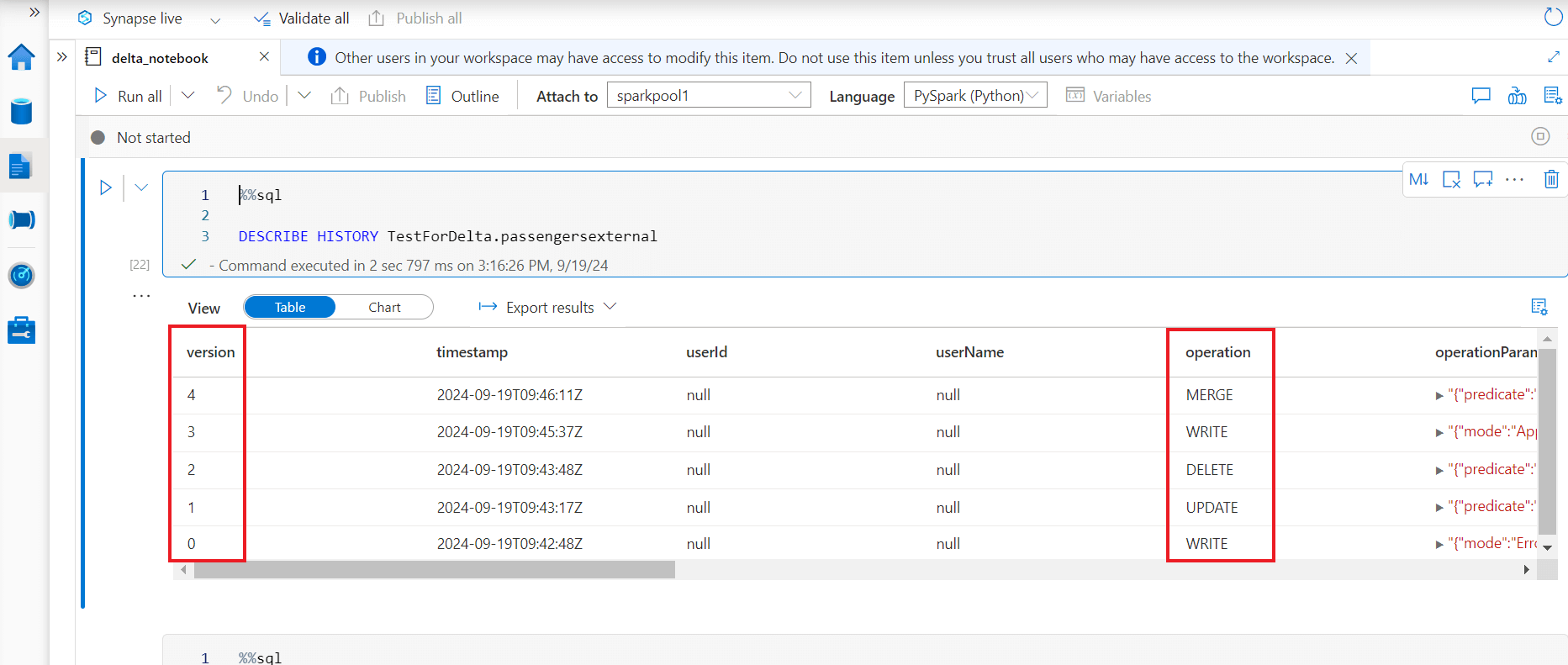This screenshot has height=665, width=1568.
Task: Expand the Export results menu
Action: click(548, 308)
